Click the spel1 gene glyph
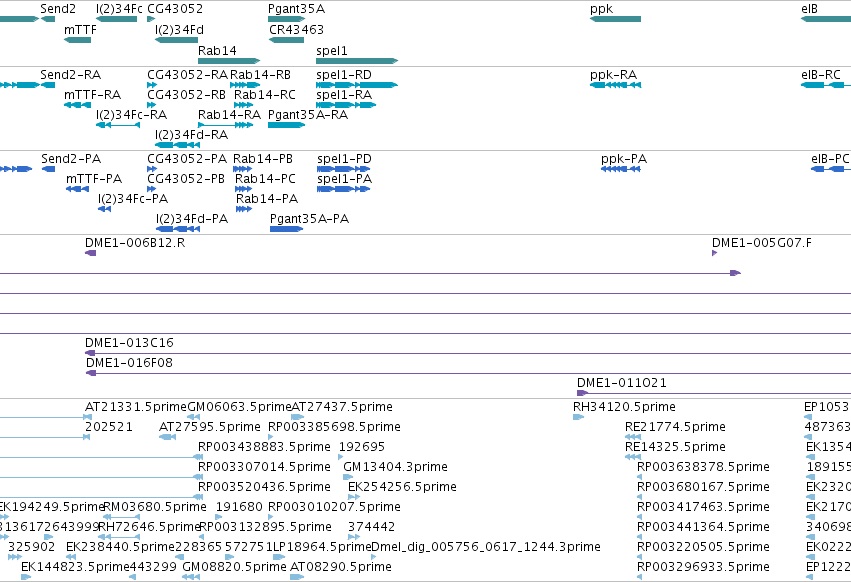Viewport: 851px width, 582px height. coord(357,61)
